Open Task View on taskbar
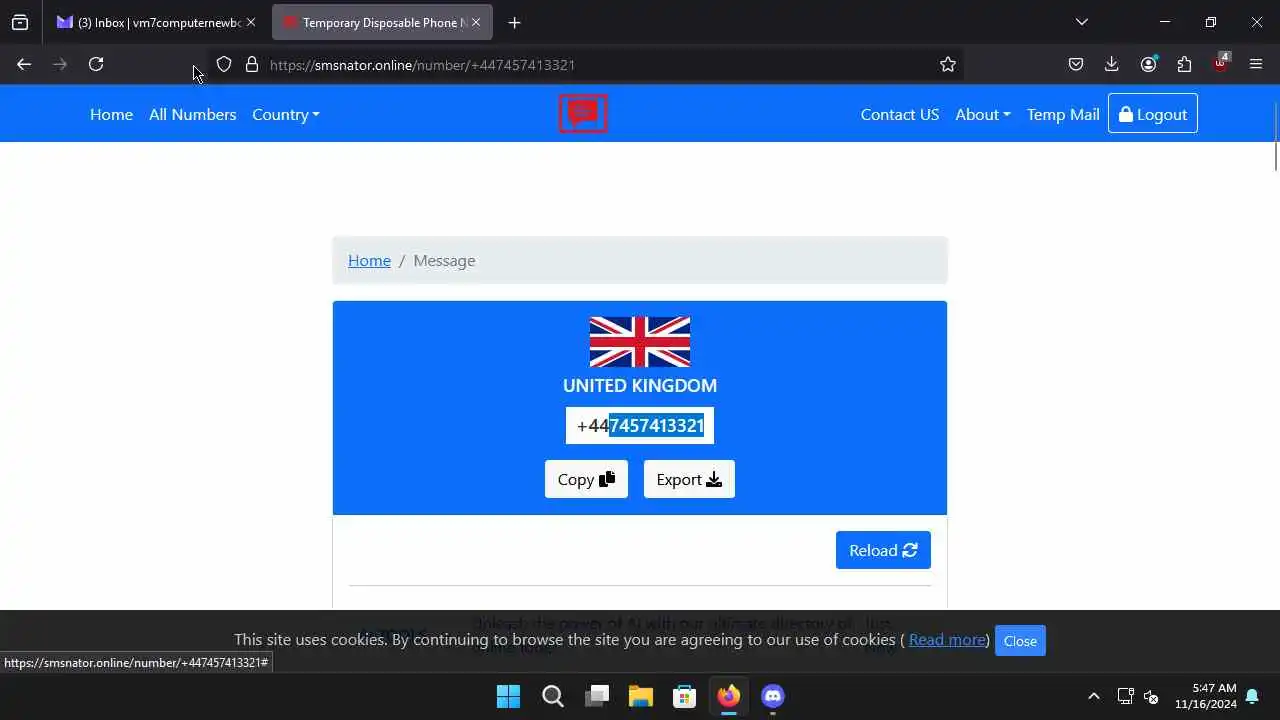The height and width of the screenshot is (720, 1280). 597,696
